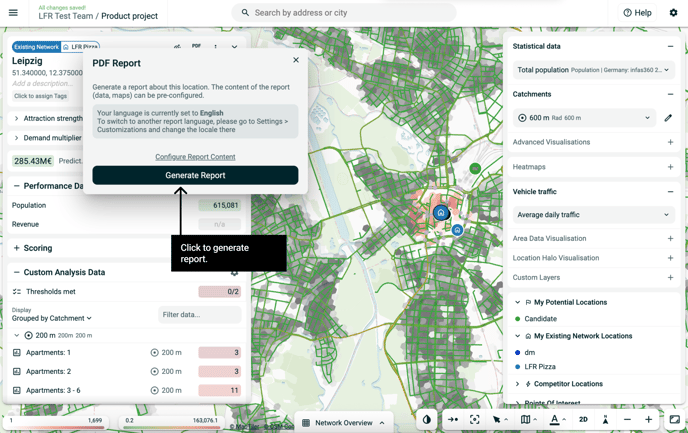Collapse Vehicle traffic section
688x433 pixels.
670,192
